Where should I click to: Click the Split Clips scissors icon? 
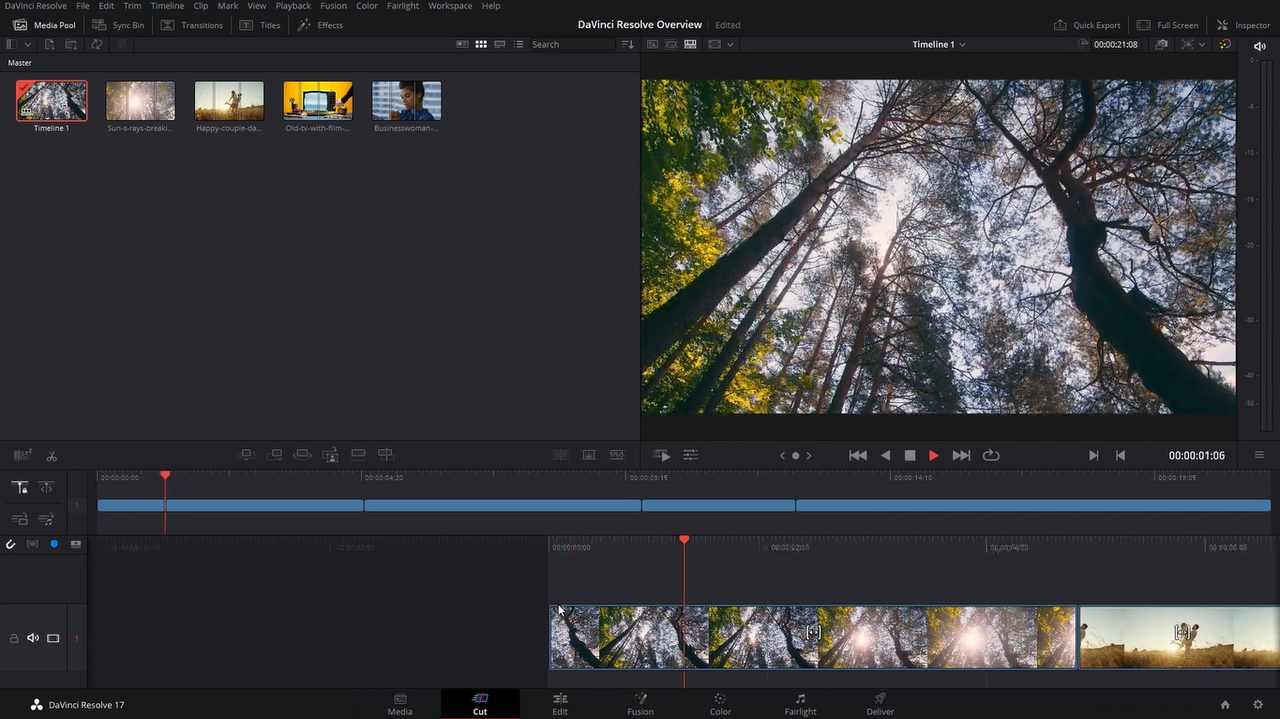52,456
